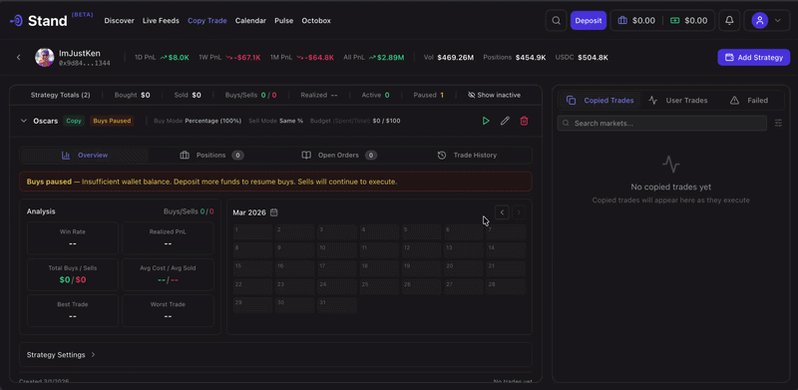Click the 1W PnL -$67.1K value

248,58
